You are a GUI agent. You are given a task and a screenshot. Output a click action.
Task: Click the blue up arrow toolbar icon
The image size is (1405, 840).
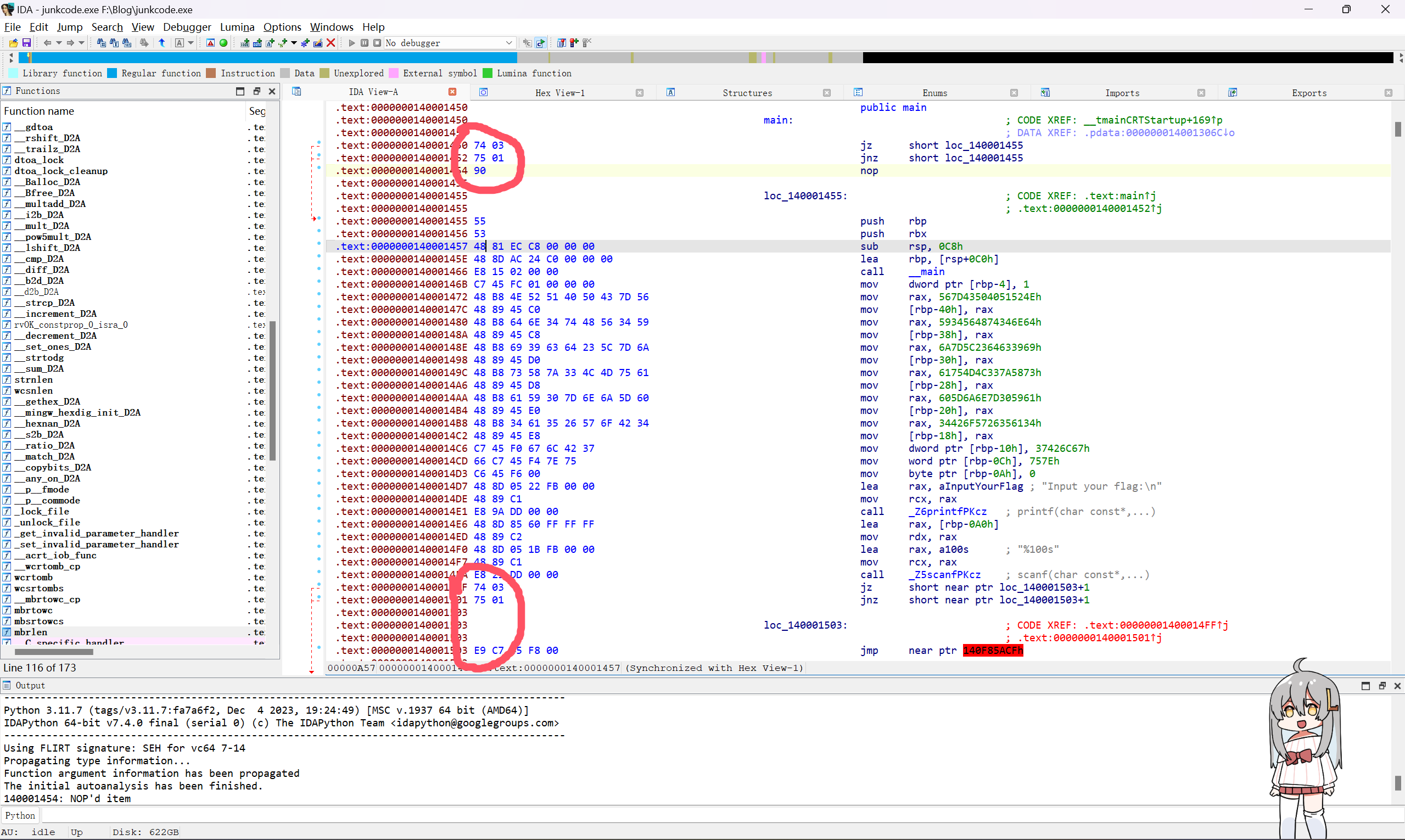click(x=162, y=43)
